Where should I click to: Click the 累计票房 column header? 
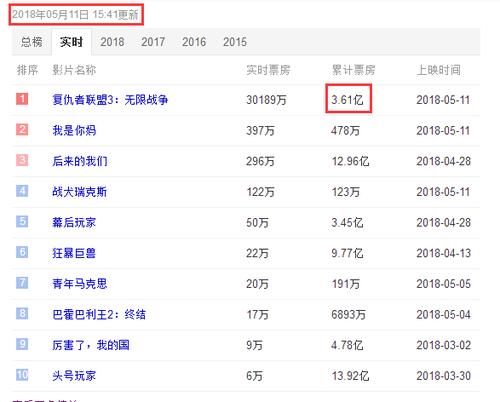click(354, 70)
